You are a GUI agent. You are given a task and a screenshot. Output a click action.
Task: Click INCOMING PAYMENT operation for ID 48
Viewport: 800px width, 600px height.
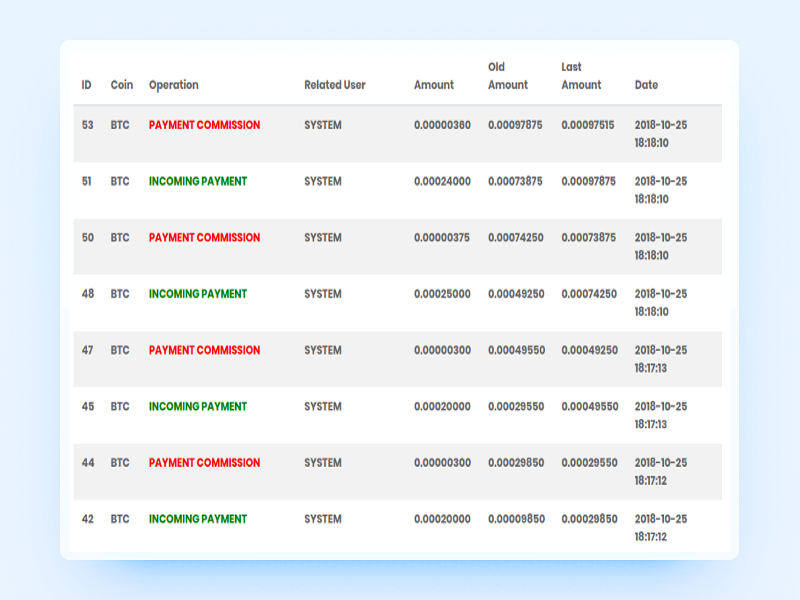[198, 294]
